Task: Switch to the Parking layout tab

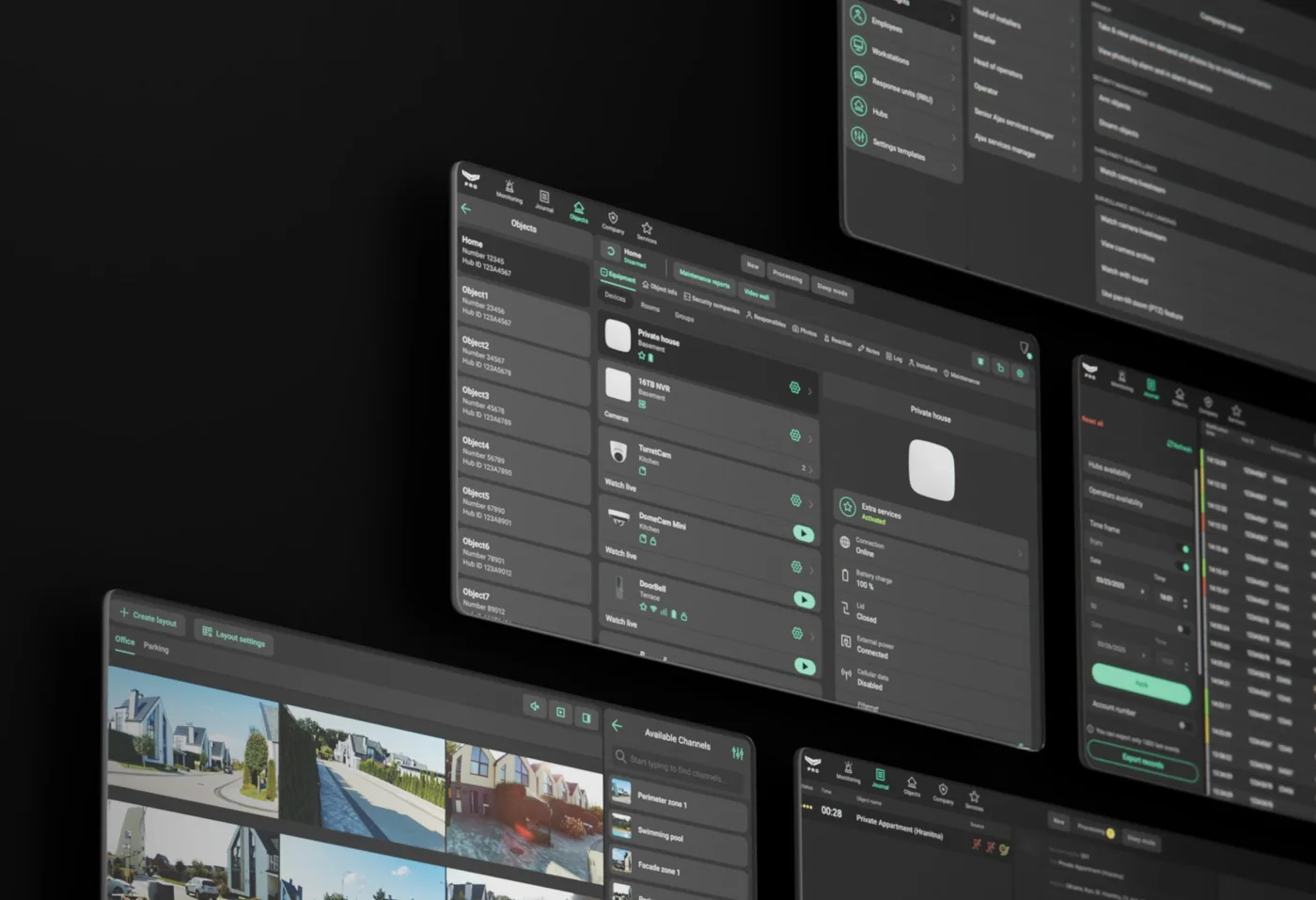Action: click(156, 648)
